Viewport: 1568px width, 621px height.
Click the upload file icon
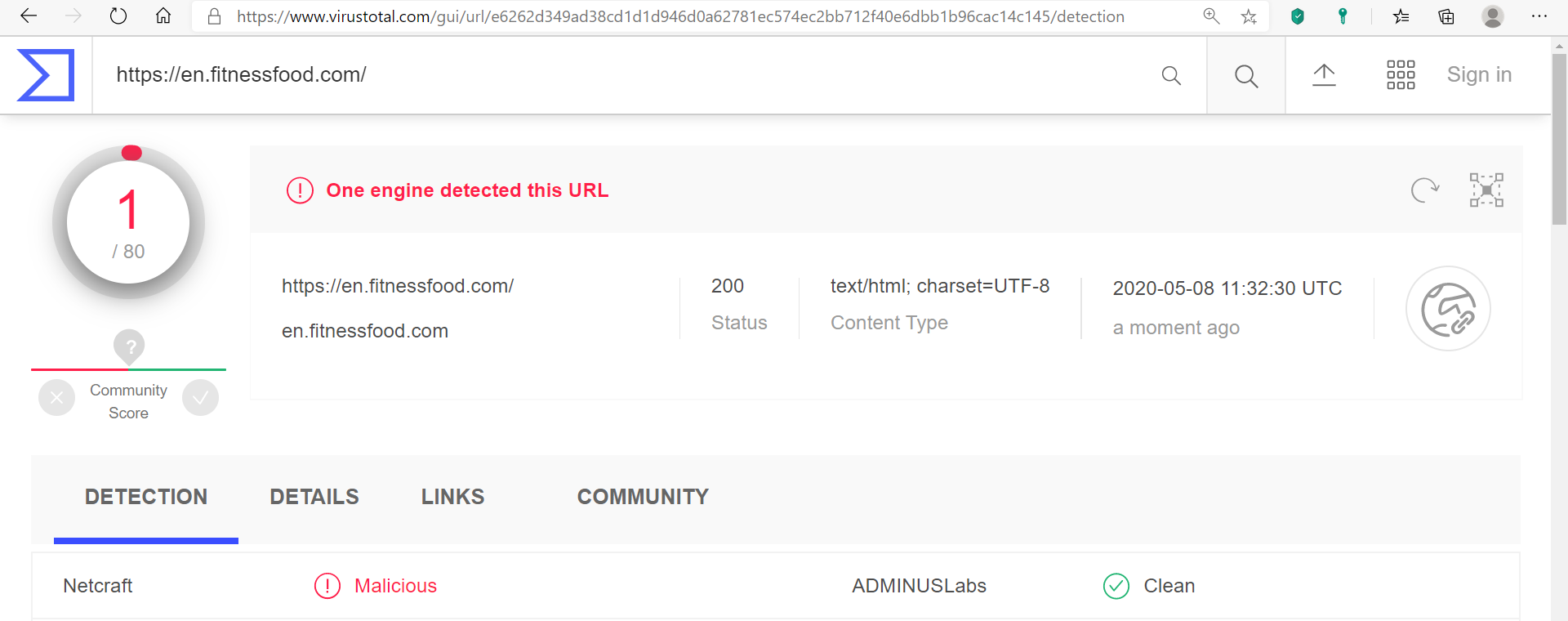1324,75
